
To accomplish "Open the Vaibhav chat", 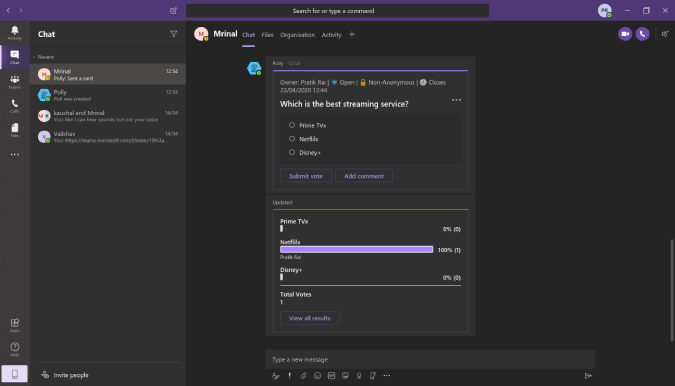I will pyautogui.click(x=108, y=137).
